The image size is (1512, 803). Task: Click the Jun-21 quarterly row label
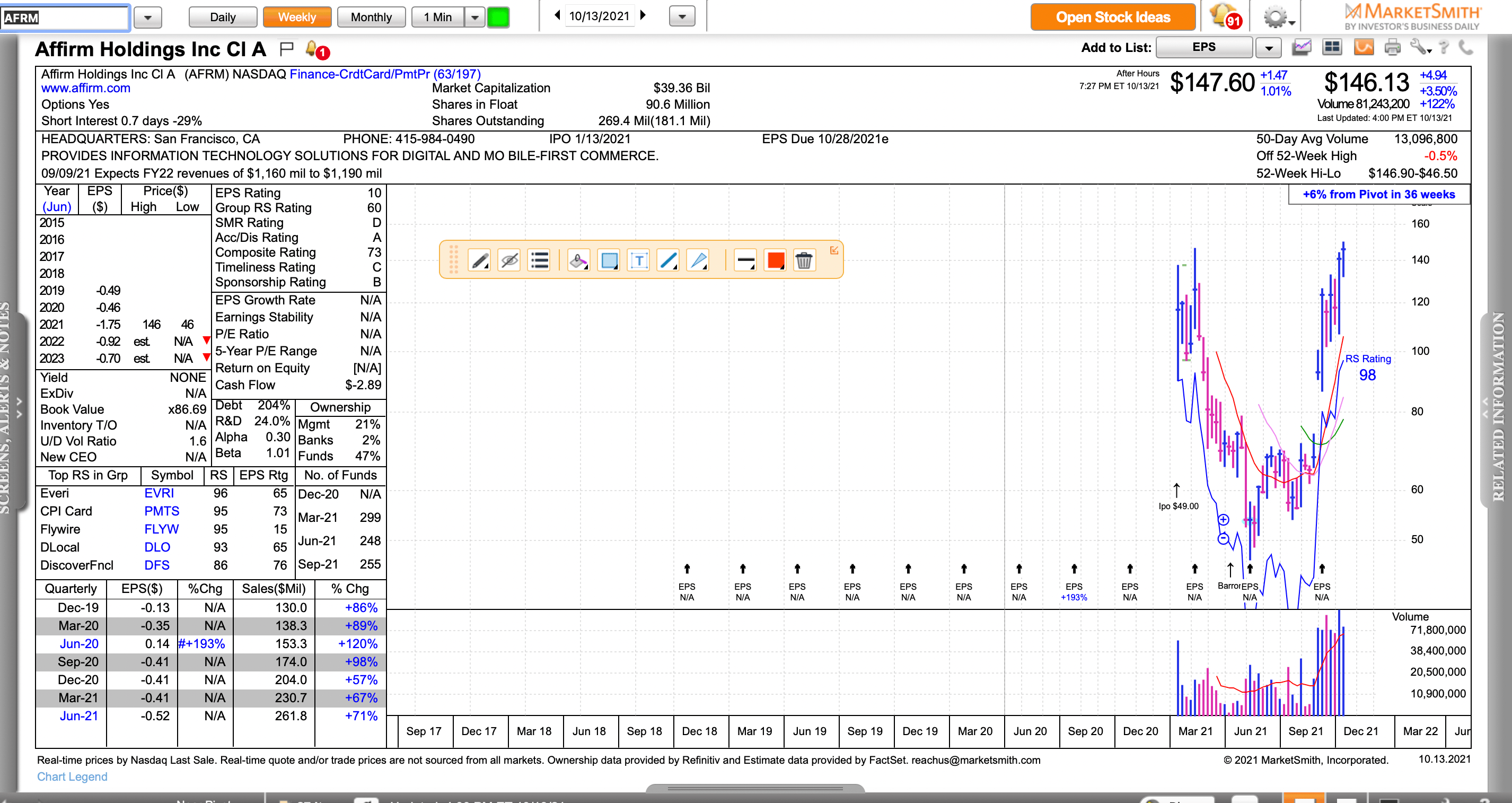pos(78,716)
